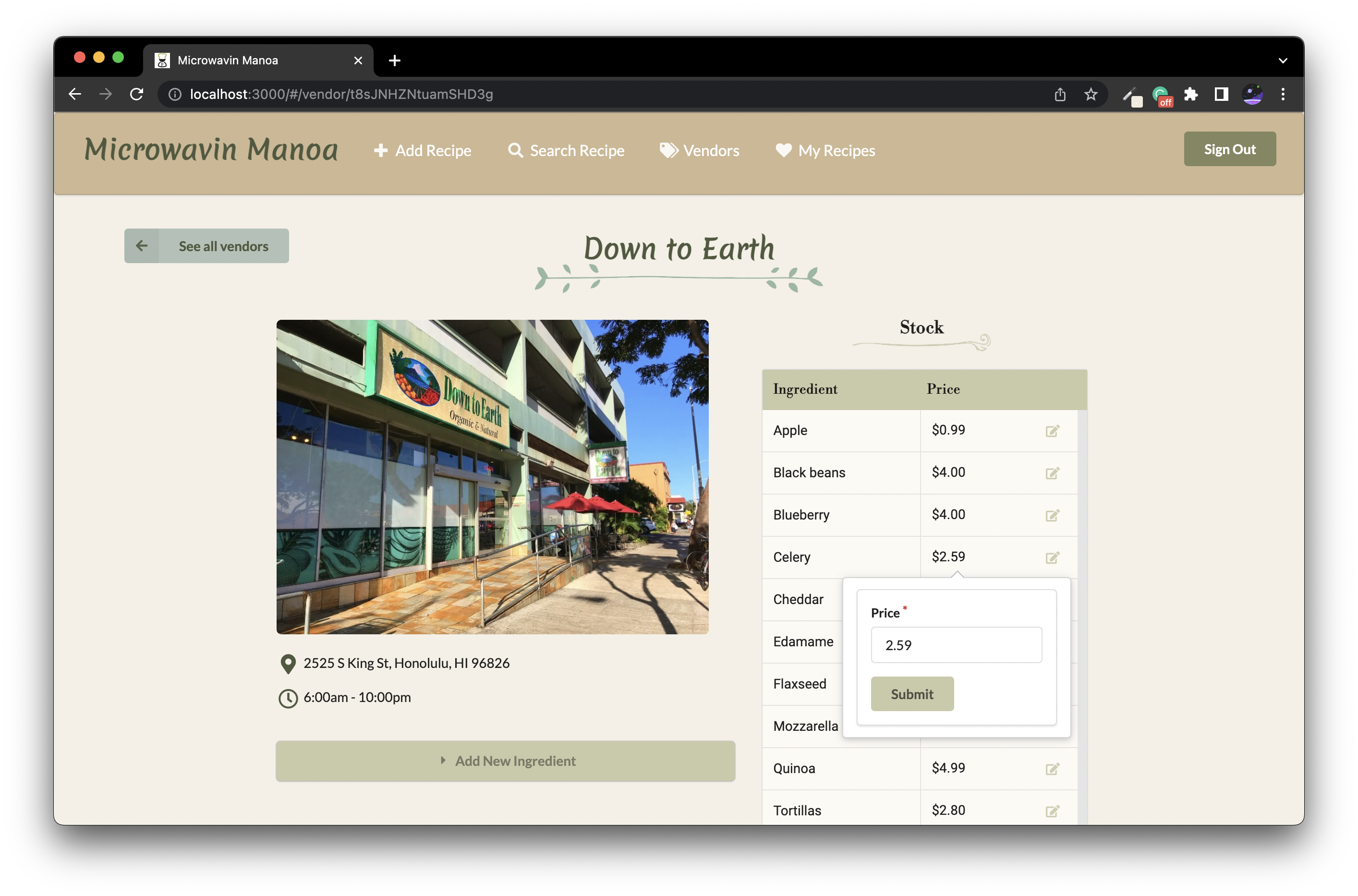This screenshot has width=1358, height=896.
Task: Edit the Apple price pencil icon
Action: coord(1052,431)
